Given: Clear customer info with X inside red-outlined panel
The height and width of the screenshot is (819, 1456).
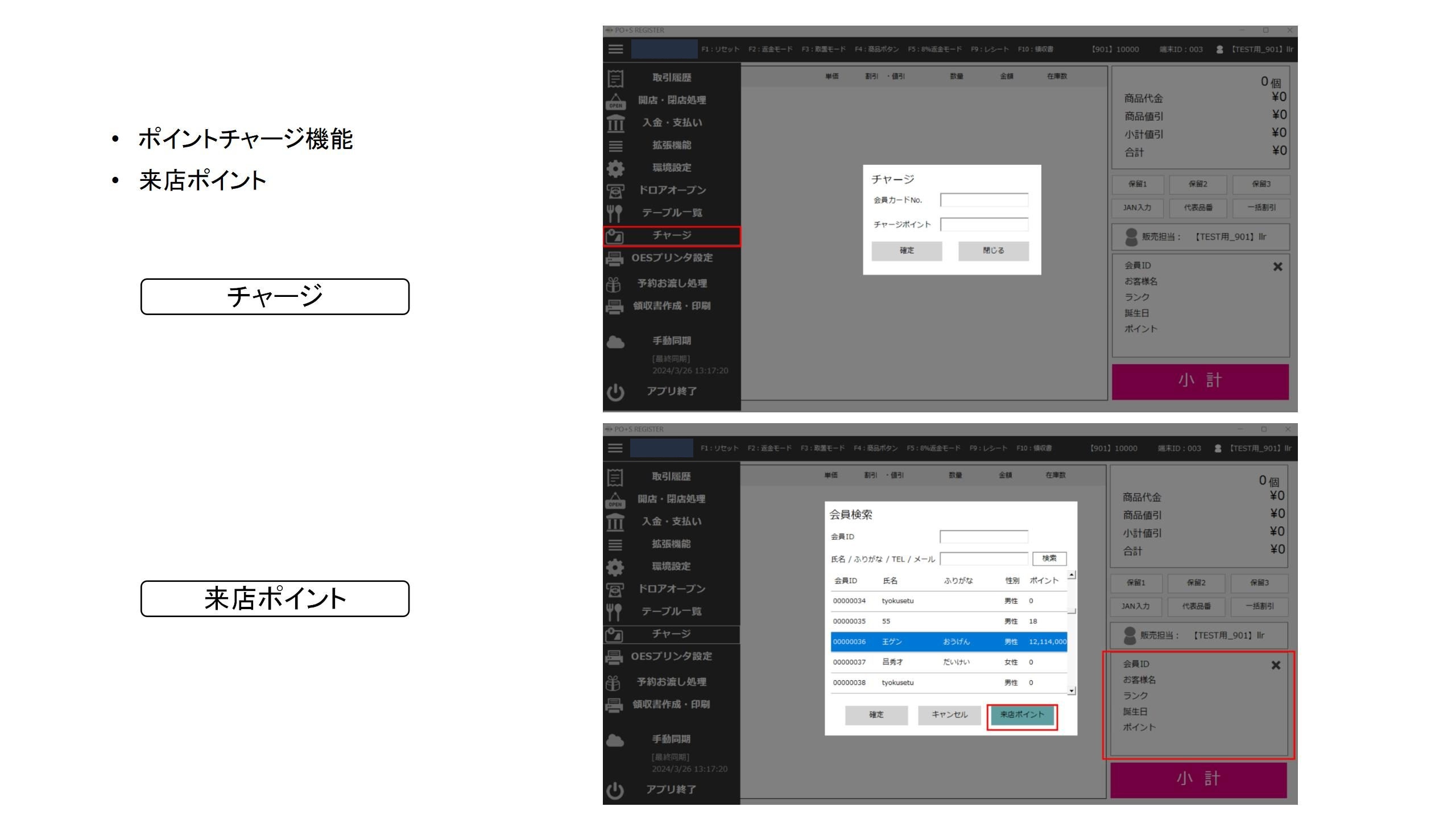Looking at the screenshot, I should 1276,665.
